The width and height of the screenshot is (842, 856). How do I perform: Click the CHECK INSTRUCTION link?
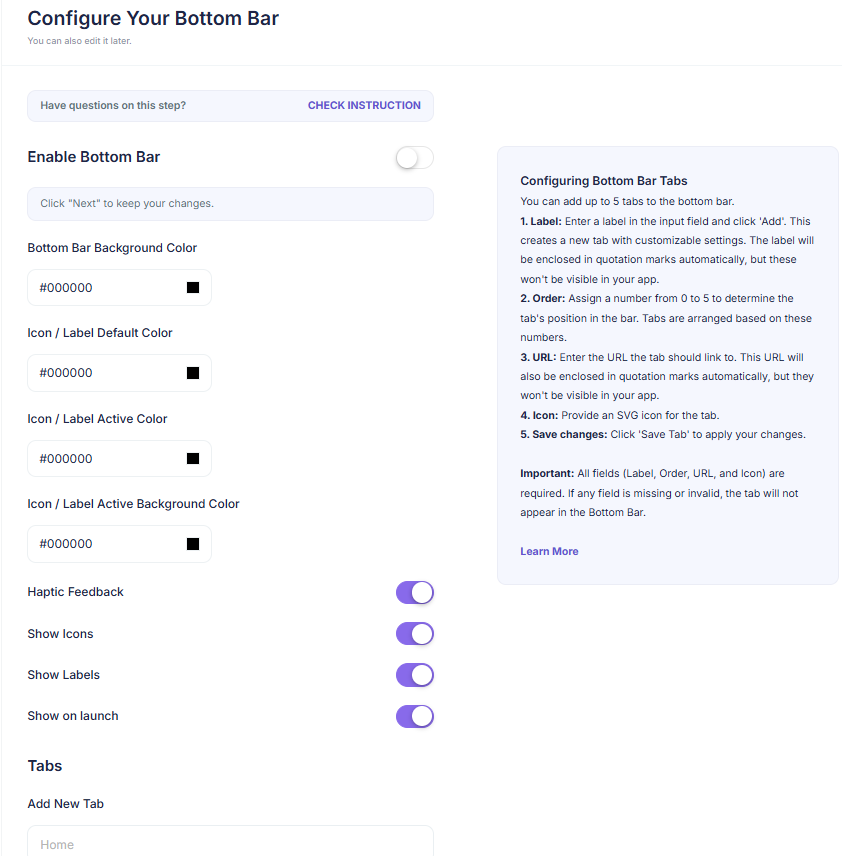click(364, 104)
